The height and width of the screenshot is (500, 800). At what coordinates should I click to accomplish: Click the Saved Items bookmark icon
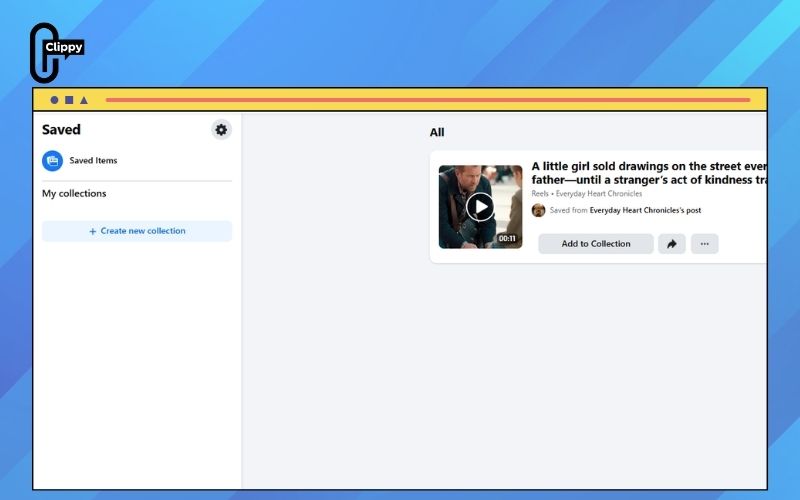pos(53,161)
